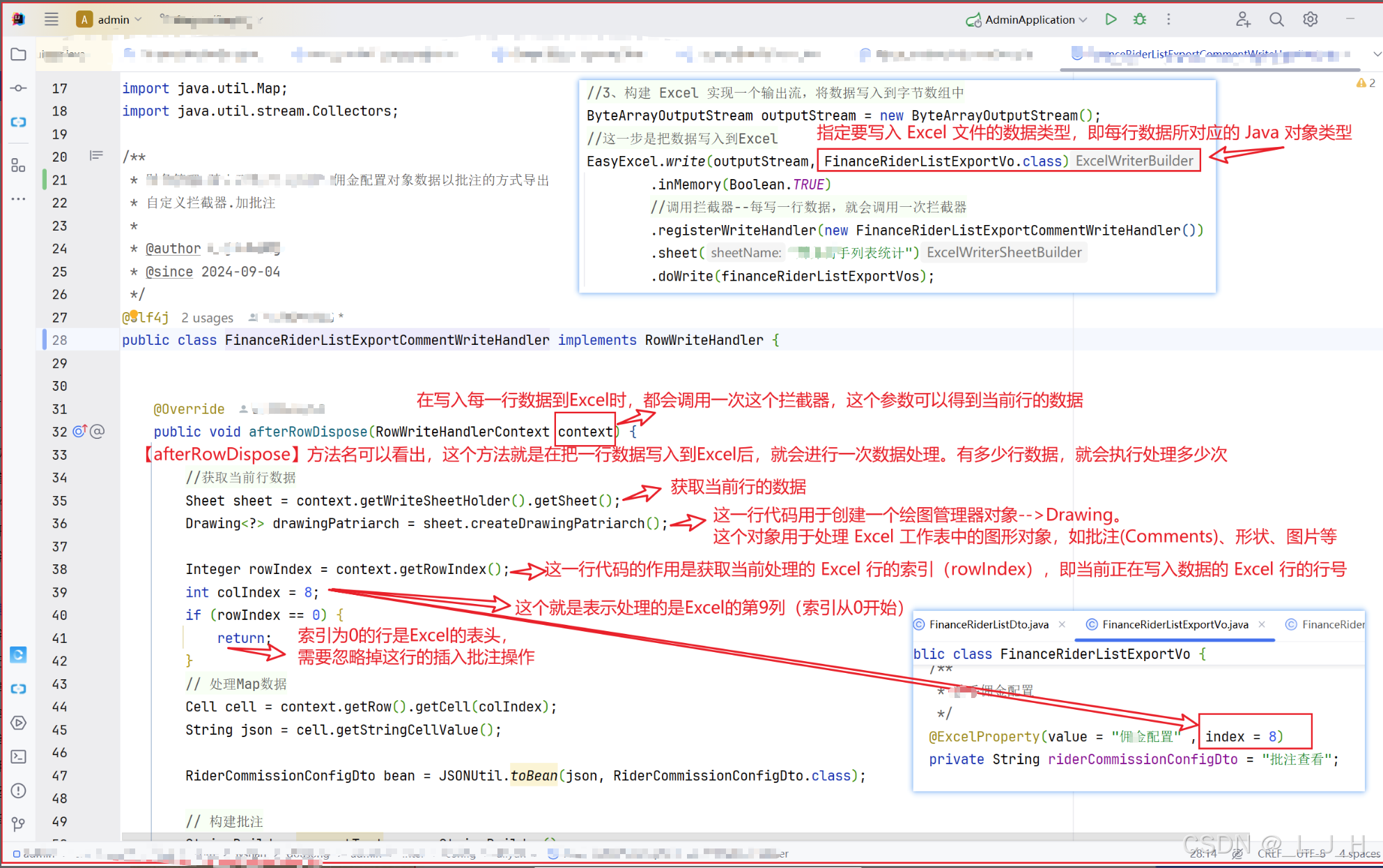Click the class name FinanceRiderListExportCommentWriteHandler on line 28
The image size is (1383, 868).
(387, 340)
